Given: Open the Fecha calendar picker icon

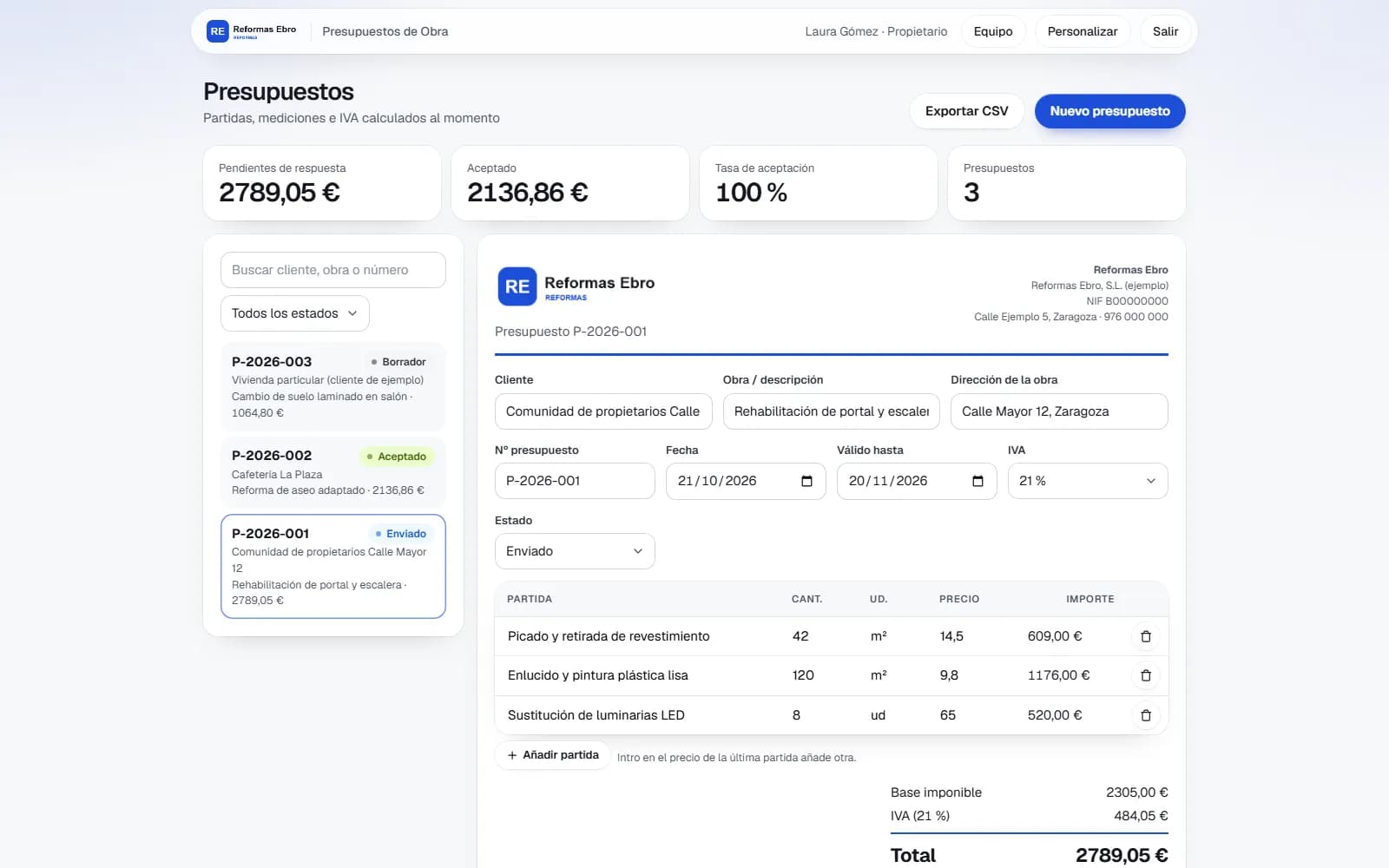Looking at the screenshot, I should click(x=806, y=481).
